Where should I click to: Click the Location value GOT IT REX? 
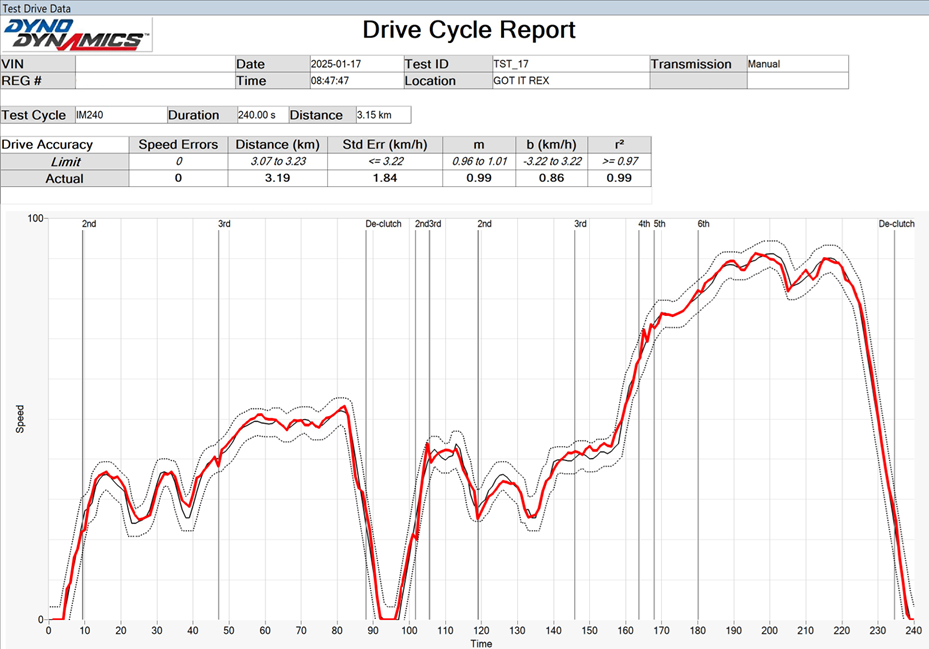[568, 81]
